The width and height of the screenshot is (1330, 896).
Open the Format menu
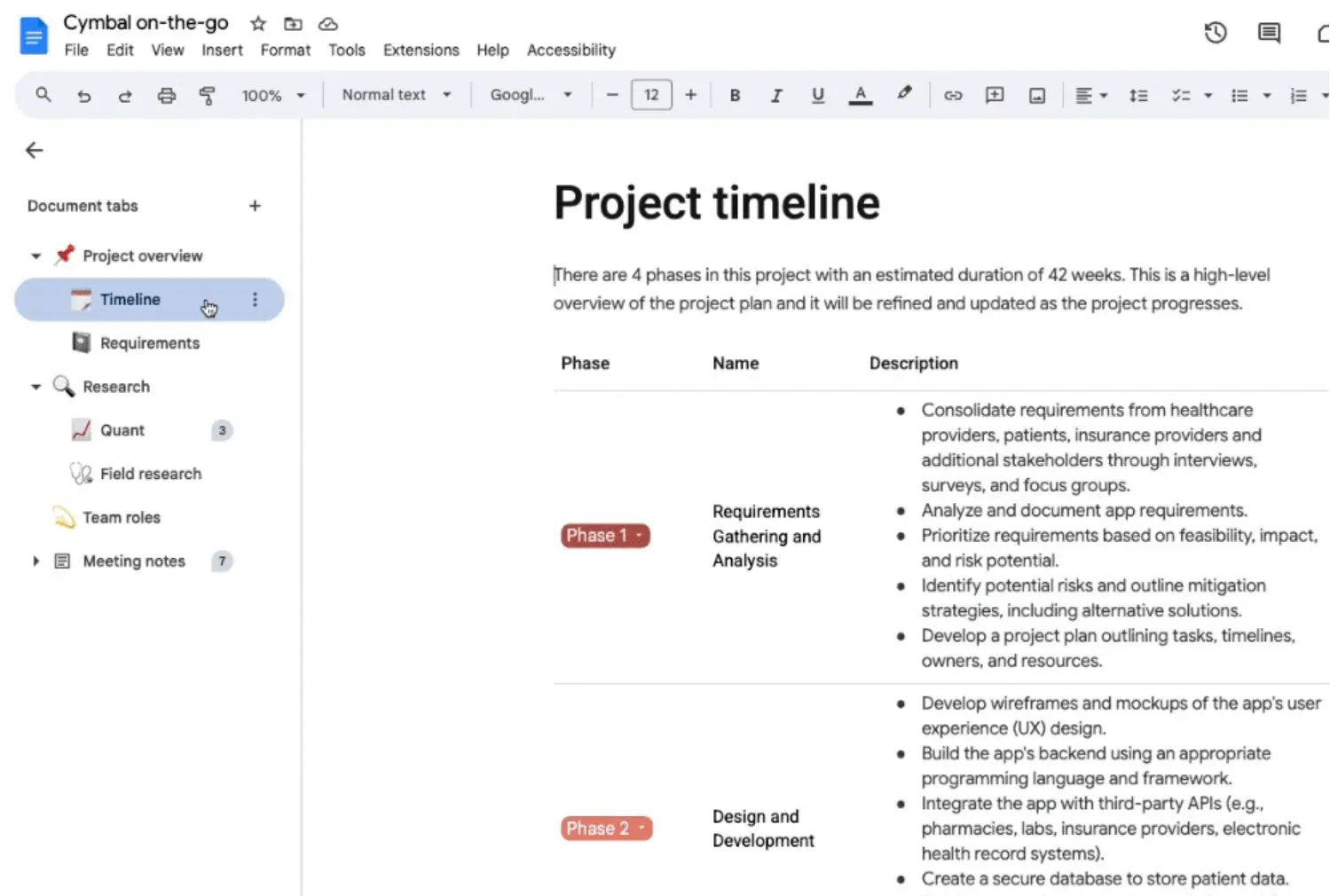(x=285, y=50)
